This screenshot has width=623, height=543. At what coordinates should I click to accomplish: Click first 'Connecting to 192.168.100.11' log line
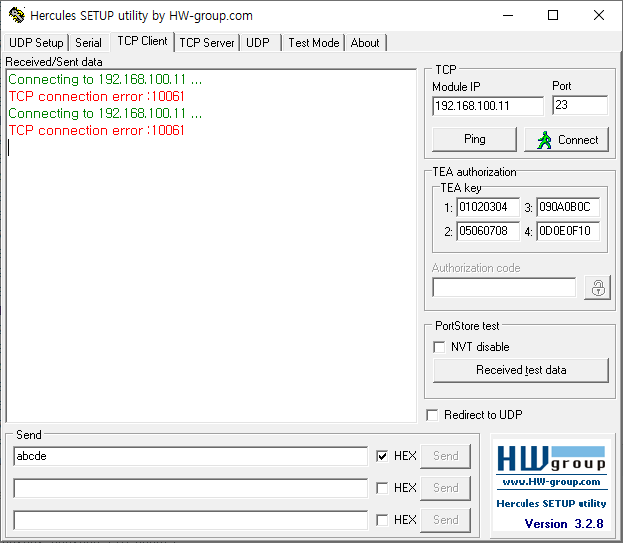point(105,79)
